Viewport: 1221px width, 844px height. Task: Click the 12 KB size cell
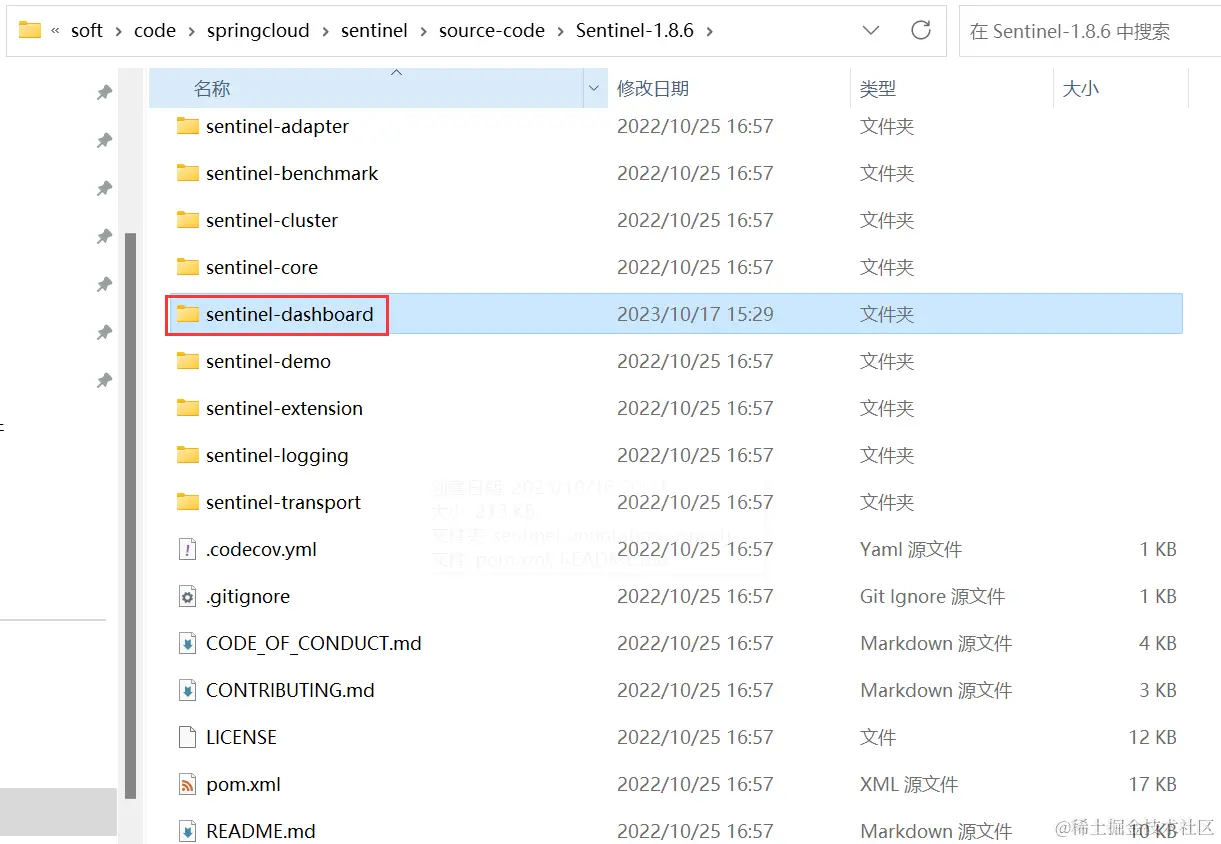click(1152, 737)
